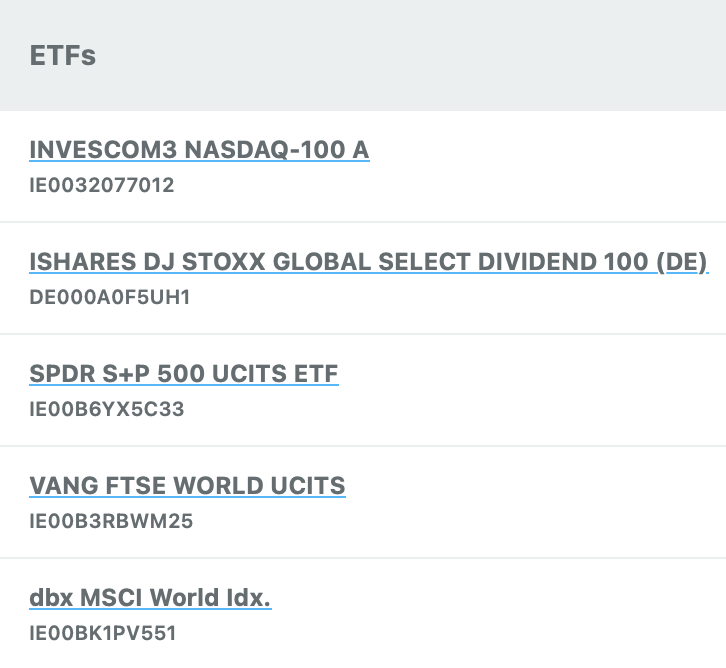Click the "(DE)" suffix of the iShares link

click(682, 262)
